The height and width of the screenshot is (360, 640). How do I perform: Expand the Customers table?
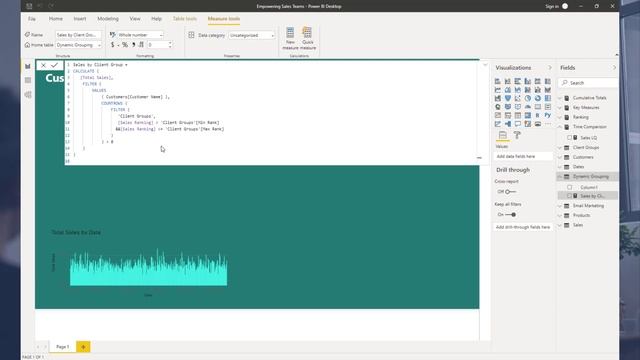560,157
